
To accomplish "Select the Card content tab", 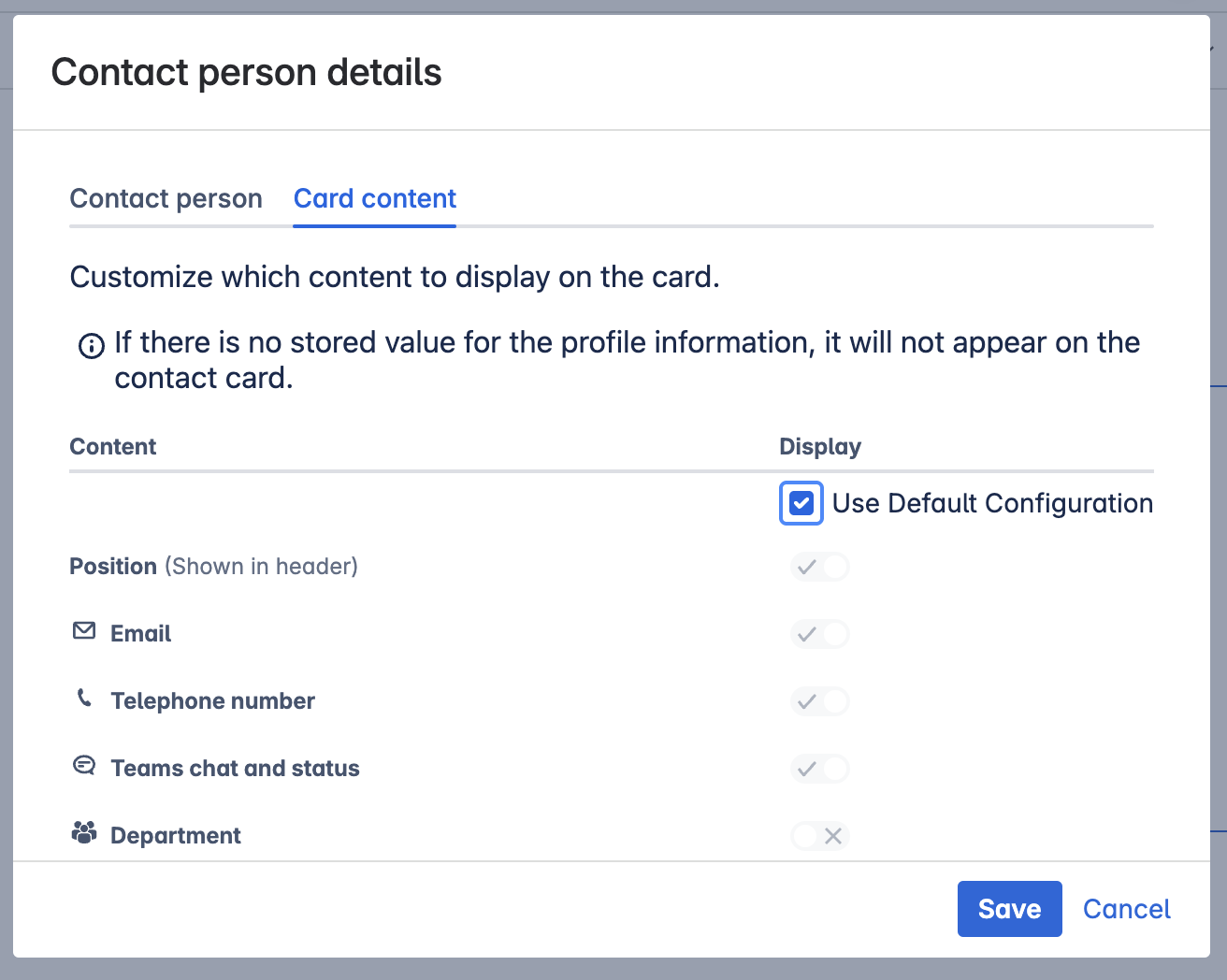I will tap(374, 198).
